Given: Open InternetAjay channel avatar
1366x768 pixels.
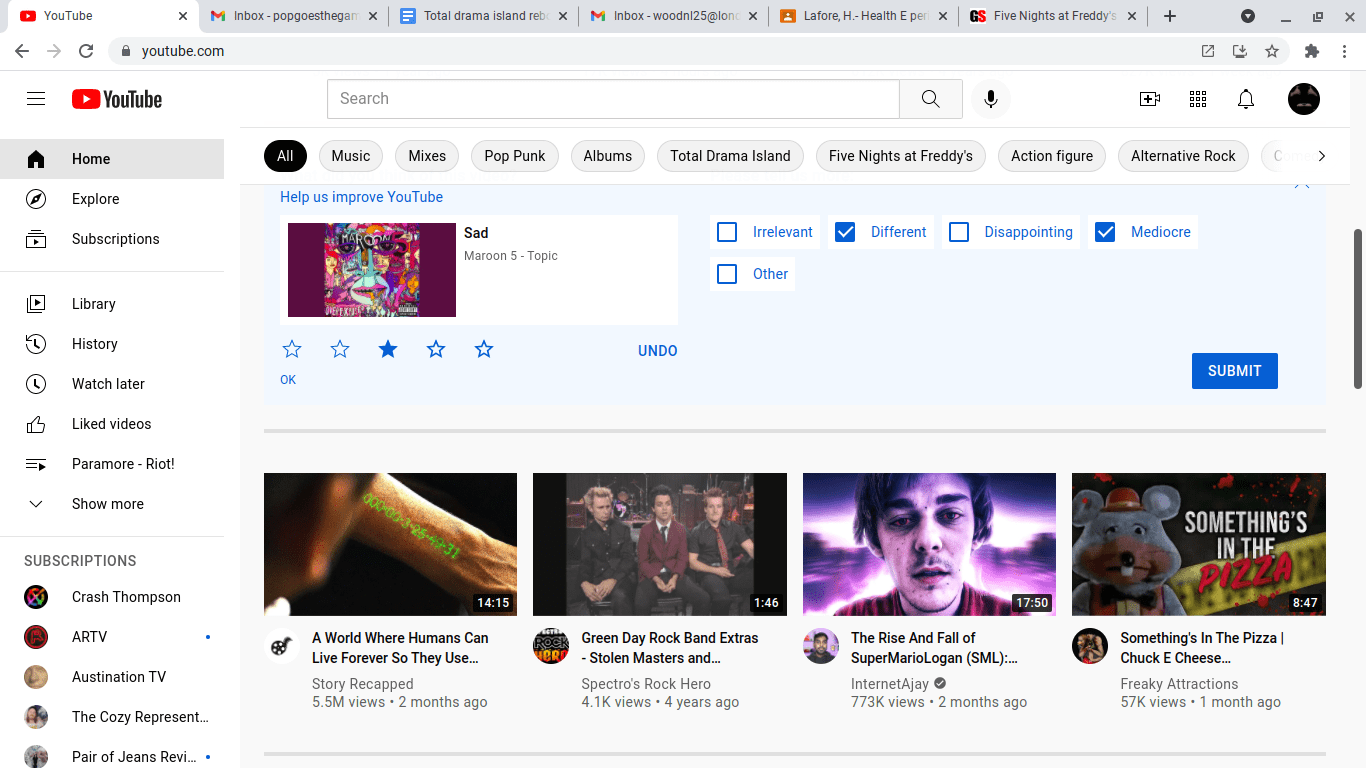Looking at the screenshot, I should click(x=821, y=646).
